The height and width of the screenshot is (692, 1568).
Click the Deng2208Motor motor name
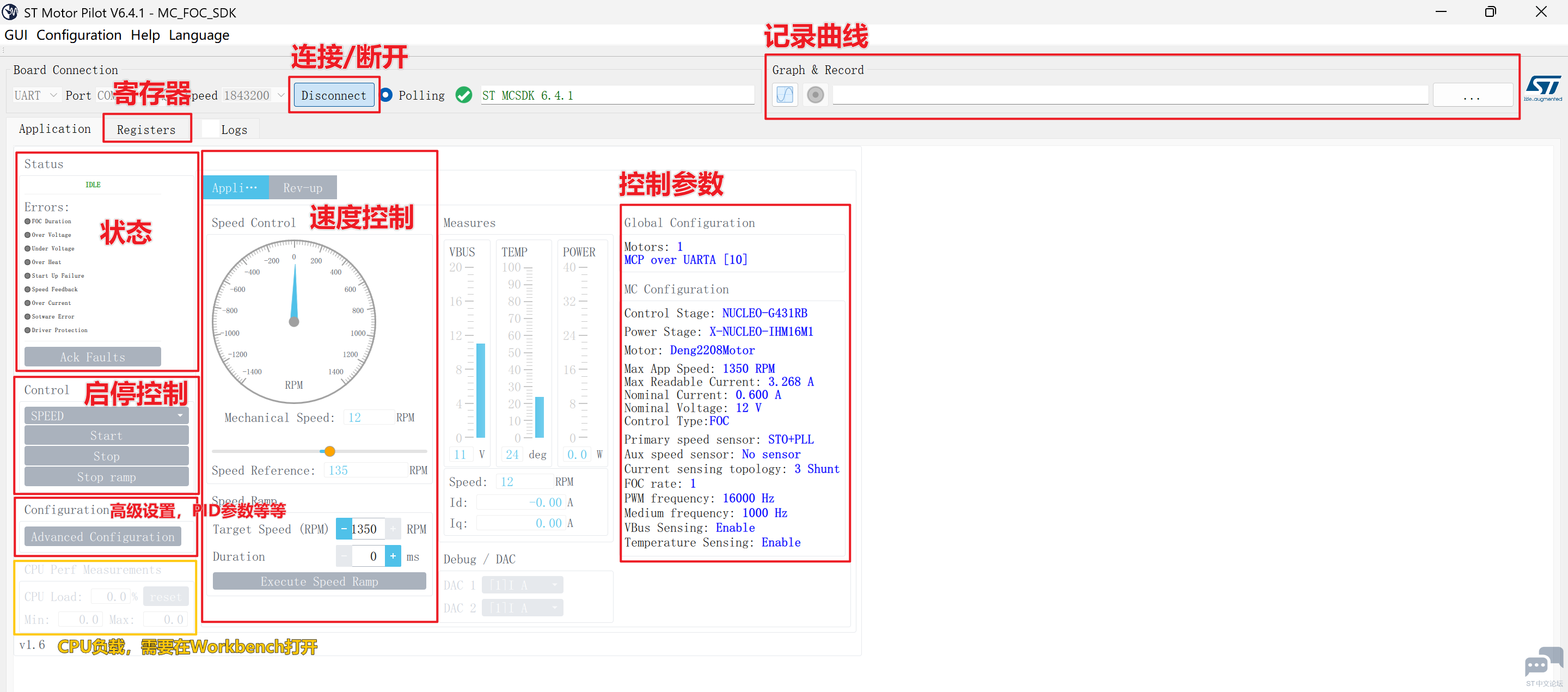[x=712, y=351]
